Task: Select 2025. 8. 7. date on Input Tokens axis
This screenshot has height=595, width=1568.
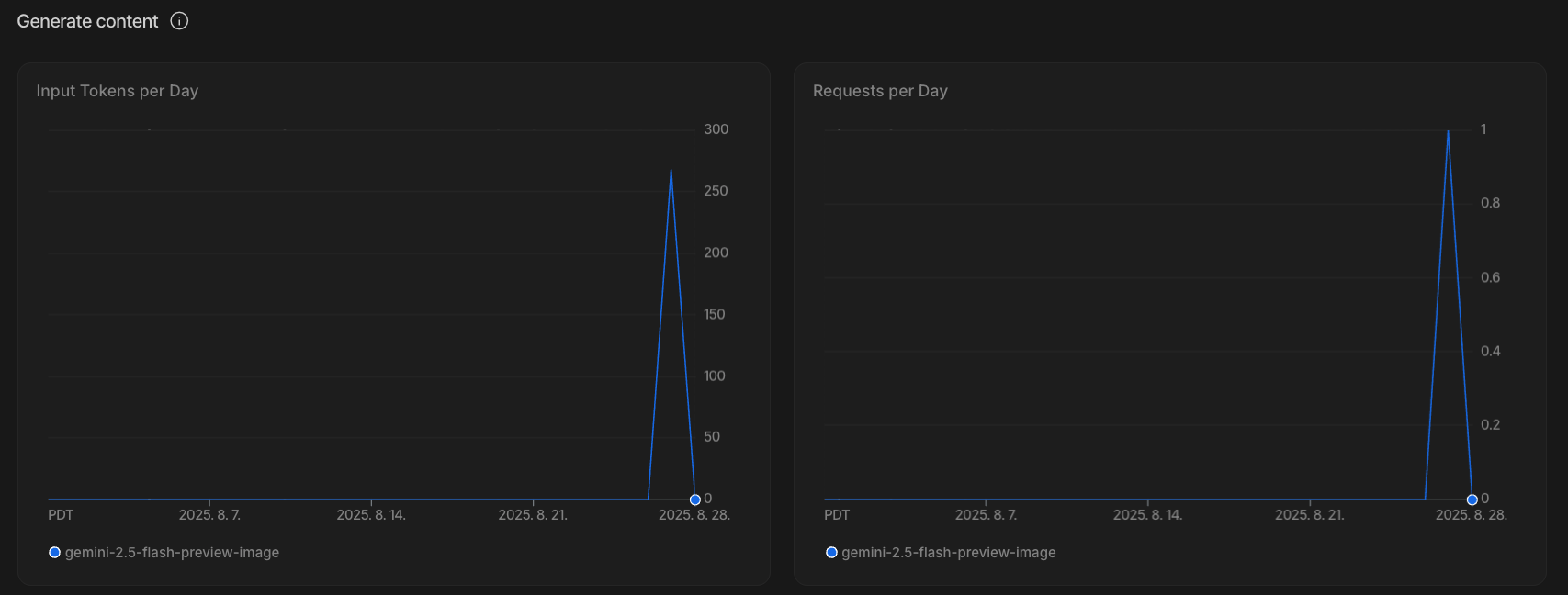Action: pyautogui.click(x=209, y=515)
